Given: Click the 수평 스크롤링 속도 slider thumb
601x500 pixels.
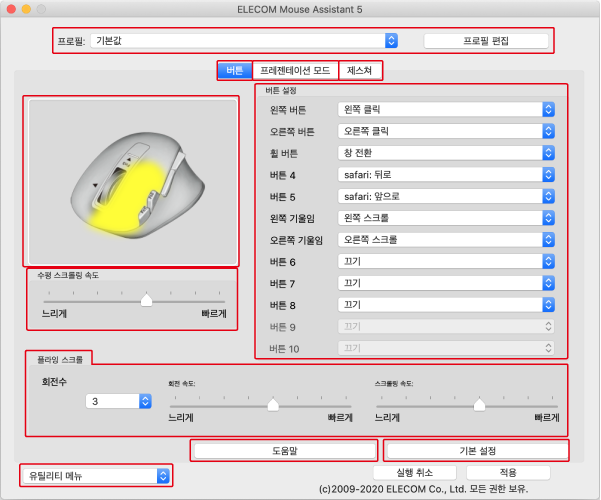Looking at the screenshot, I should 146,299.
